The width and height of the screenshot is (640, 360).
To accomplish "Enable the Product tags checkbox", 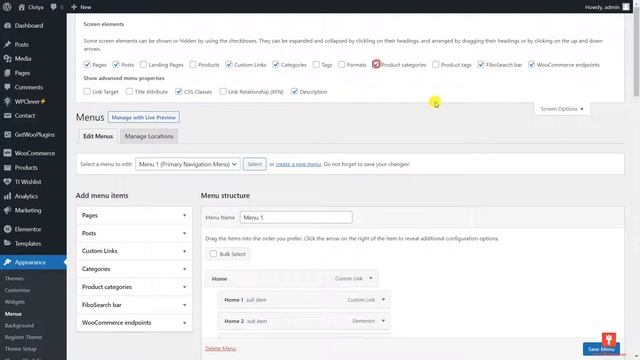I will pyautogui.click(x=436, y=64).
